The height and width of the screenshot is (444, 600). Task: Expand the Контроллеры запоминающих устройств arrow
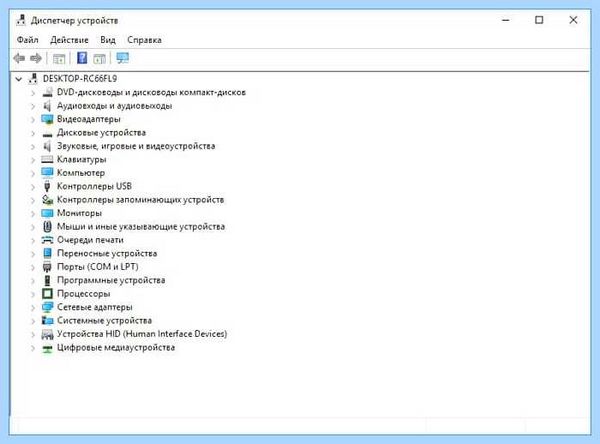click(x=33, y=200)
